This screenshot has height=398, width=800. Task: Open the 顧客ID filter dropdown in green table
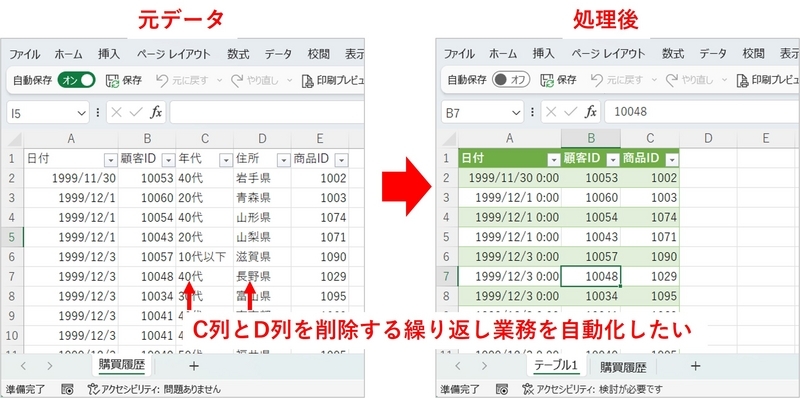613,160
